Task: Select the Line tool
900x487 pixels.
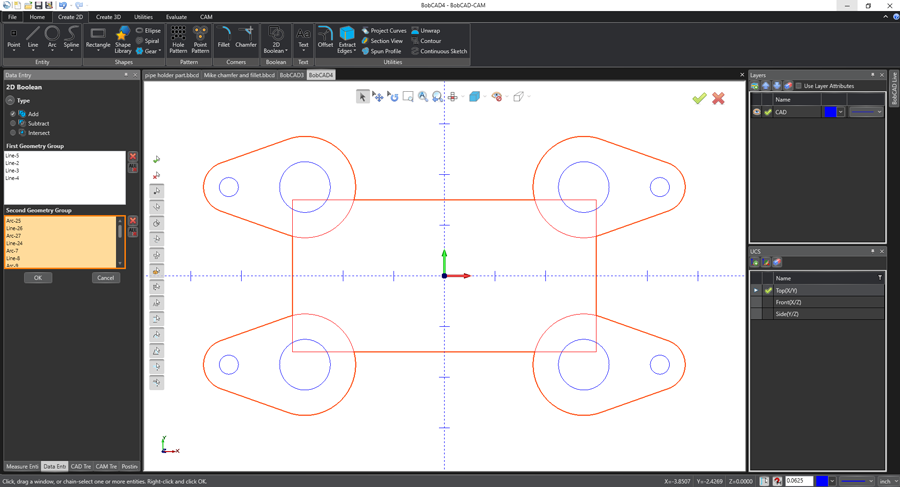Action: [x=33, y=38]
